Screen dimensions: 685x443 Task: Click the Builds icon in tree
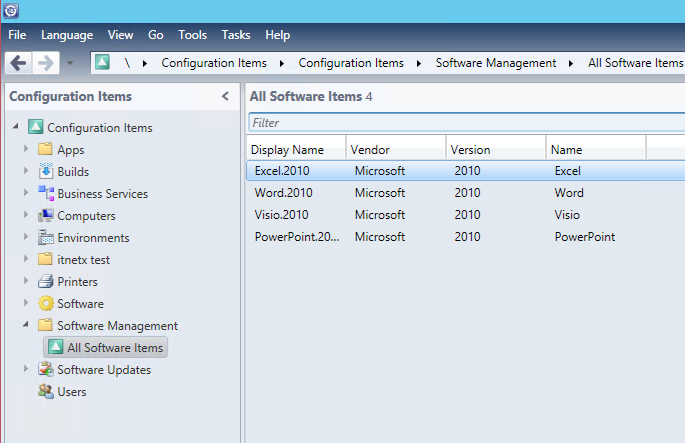[x=45, y=172]
